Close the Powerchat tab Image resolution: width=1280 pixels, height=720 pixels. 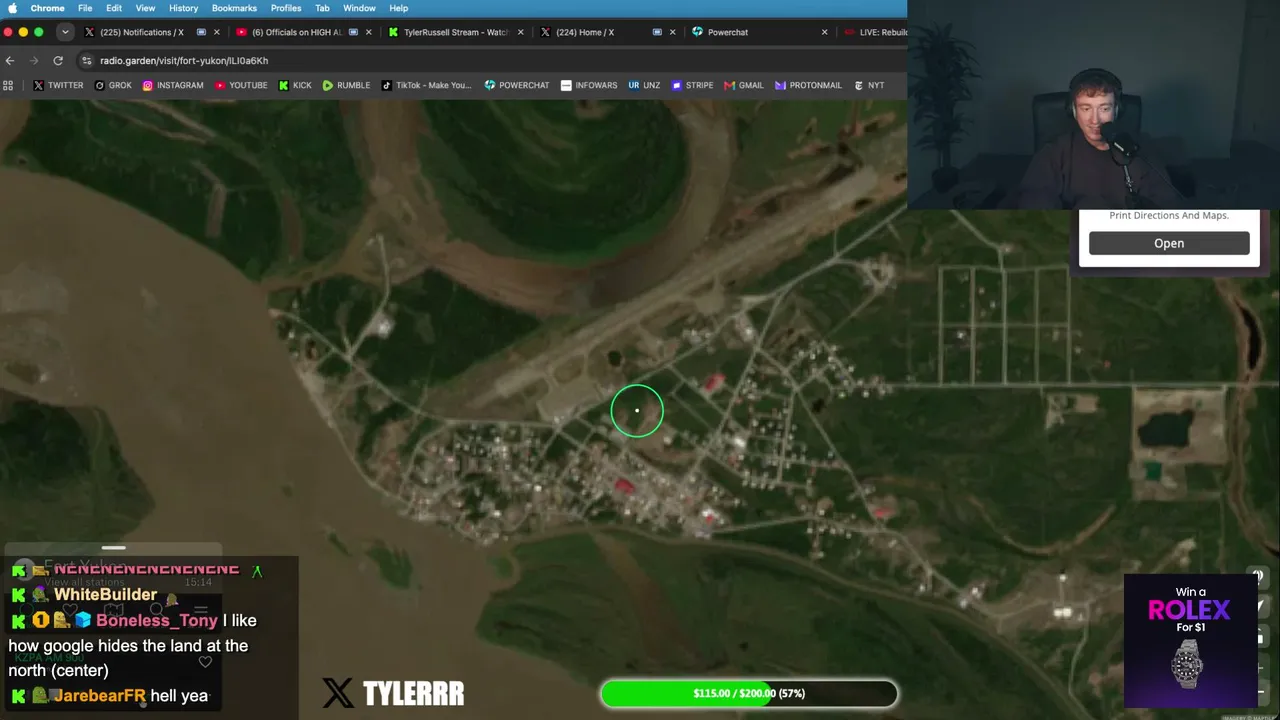click(x=824, y=32)
